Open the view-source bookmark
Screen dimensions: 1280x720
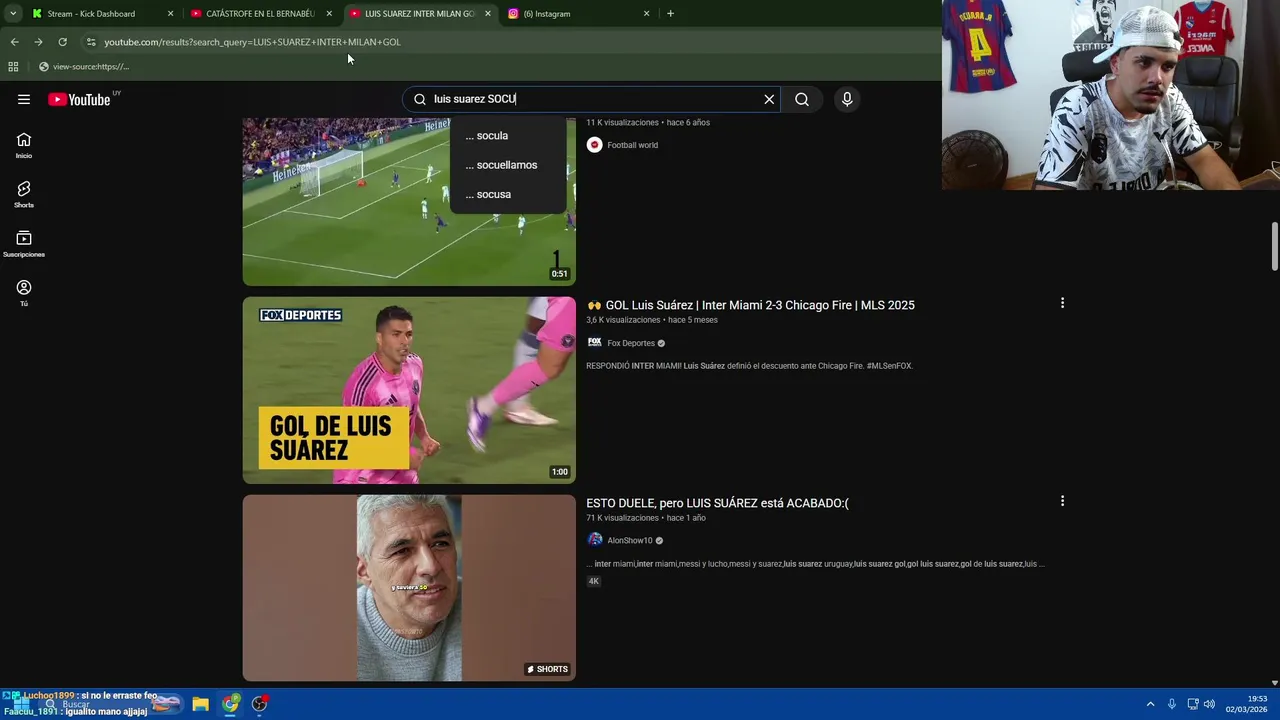click(84, 67)
